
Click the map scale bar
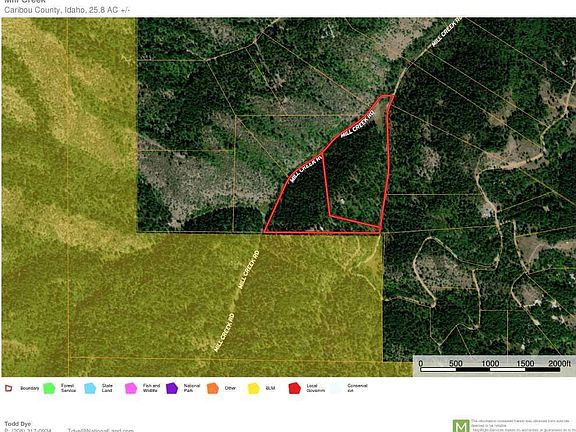click(x=490, y=370)
